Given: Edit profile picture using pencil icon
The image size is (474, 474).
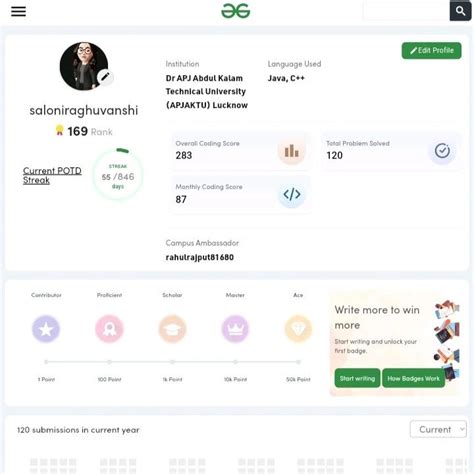Looking at the screenshot, I should pyautogui.click(x=105, y=77).
